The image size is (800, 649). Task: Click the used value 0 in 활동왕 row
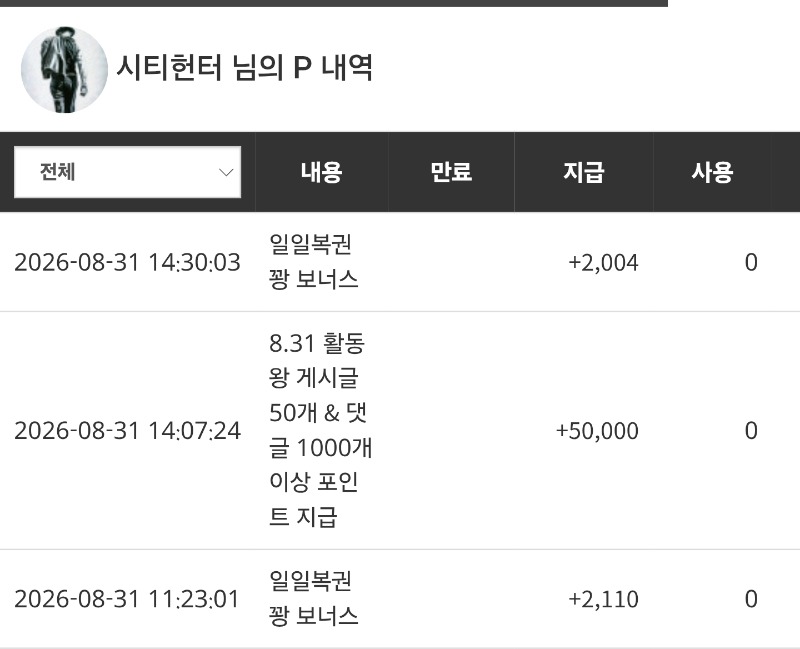click(751, 431)
